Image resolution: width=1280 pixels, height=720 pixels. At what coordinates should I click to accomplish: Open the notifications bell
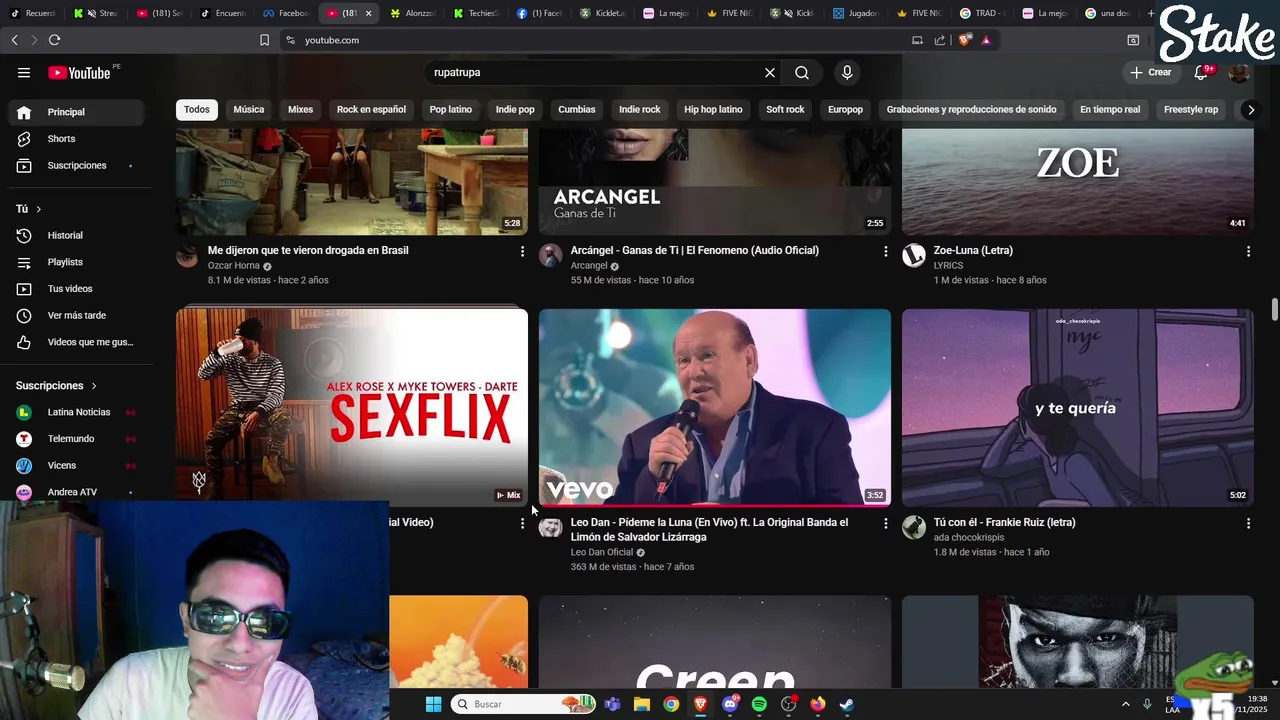tap(1201, 72)
